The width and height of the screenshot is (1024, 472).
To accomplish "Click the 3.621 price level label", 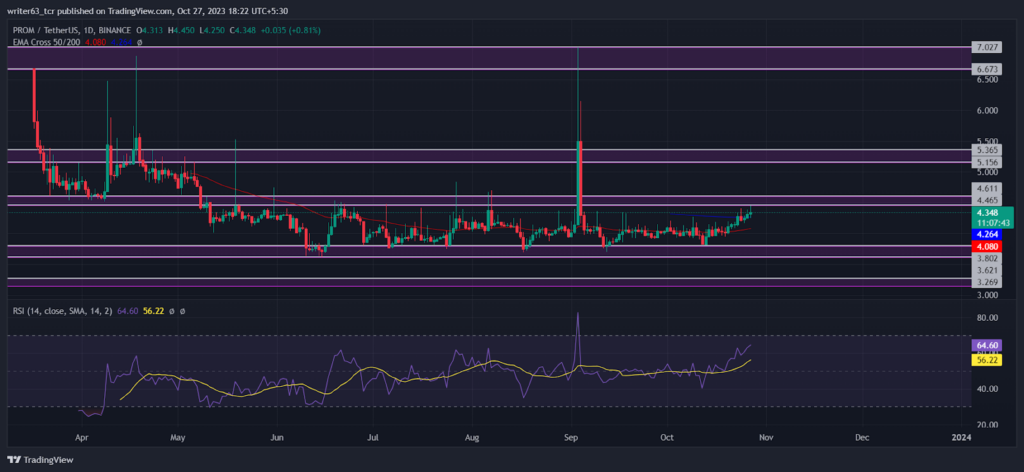I will (985, 270).
